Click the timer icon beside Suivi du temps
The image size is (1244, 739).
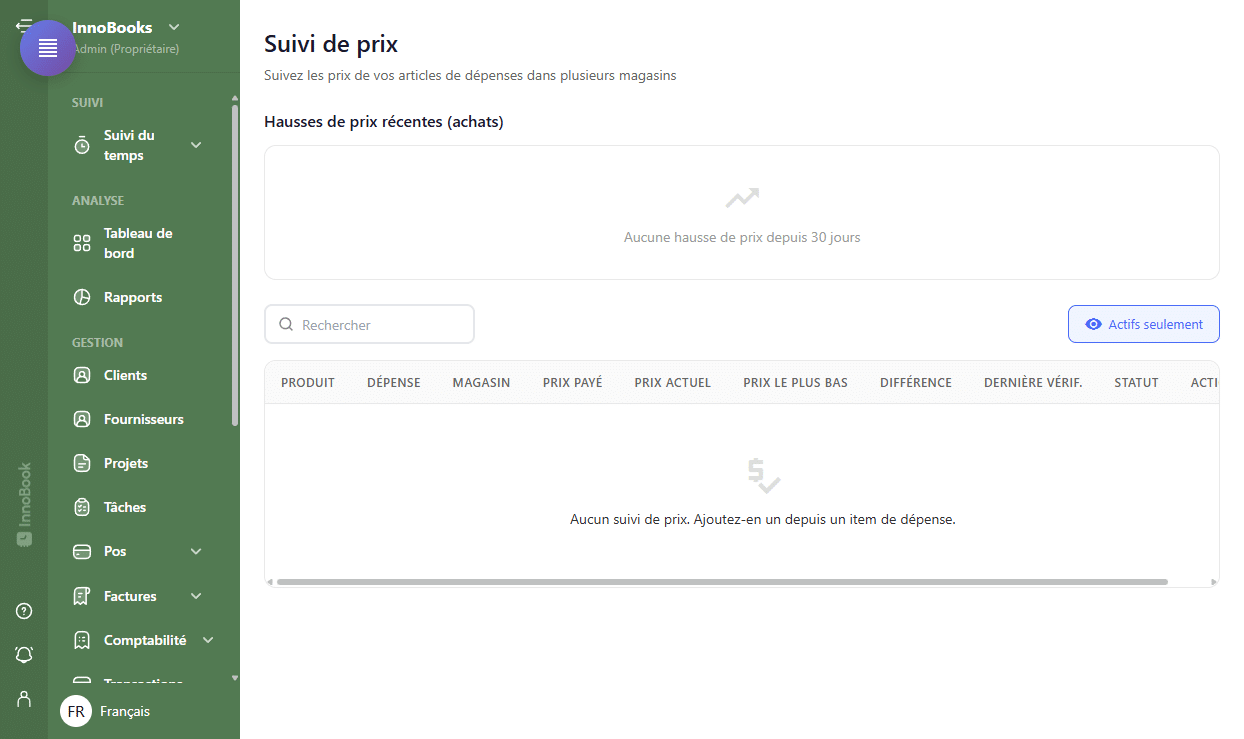(x=82, y=146)
